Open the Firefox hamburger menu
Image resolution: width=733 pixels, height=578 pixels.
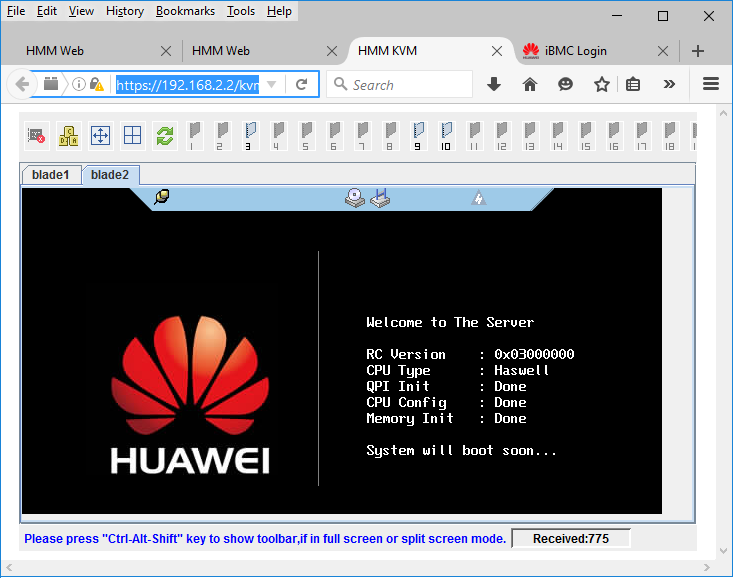(711, 84)
